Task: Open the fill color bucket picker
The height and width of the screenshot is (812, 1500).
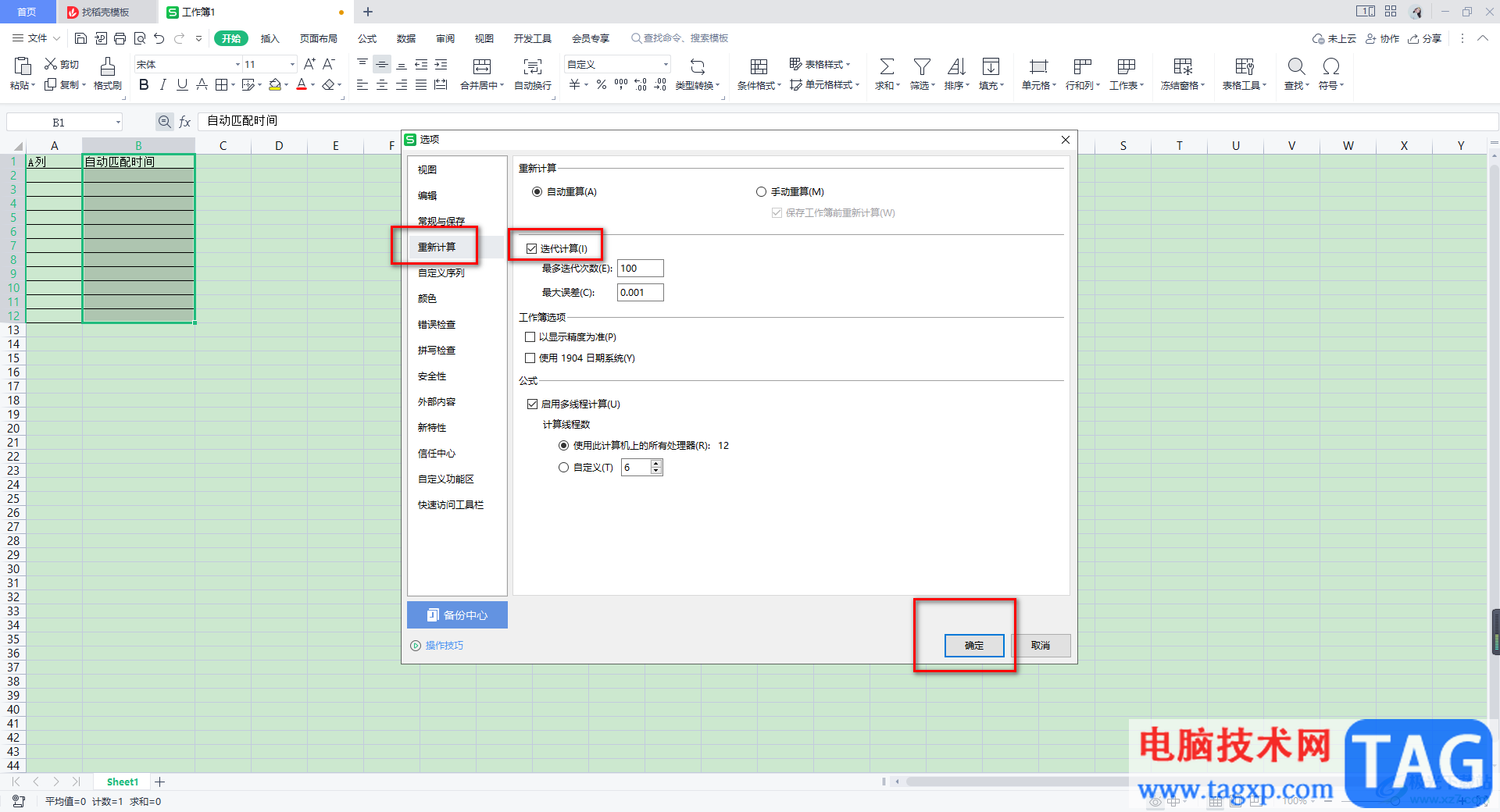Action: [274, 84]
